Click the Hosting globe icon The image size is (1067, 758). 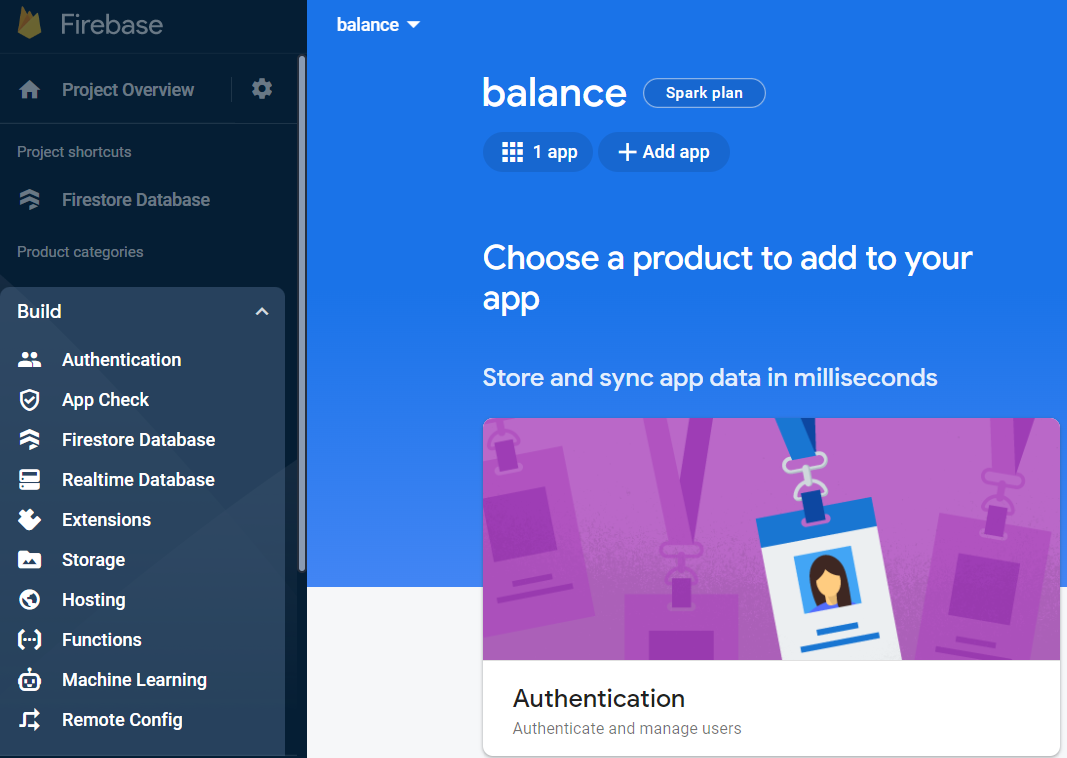coord(29,599)
